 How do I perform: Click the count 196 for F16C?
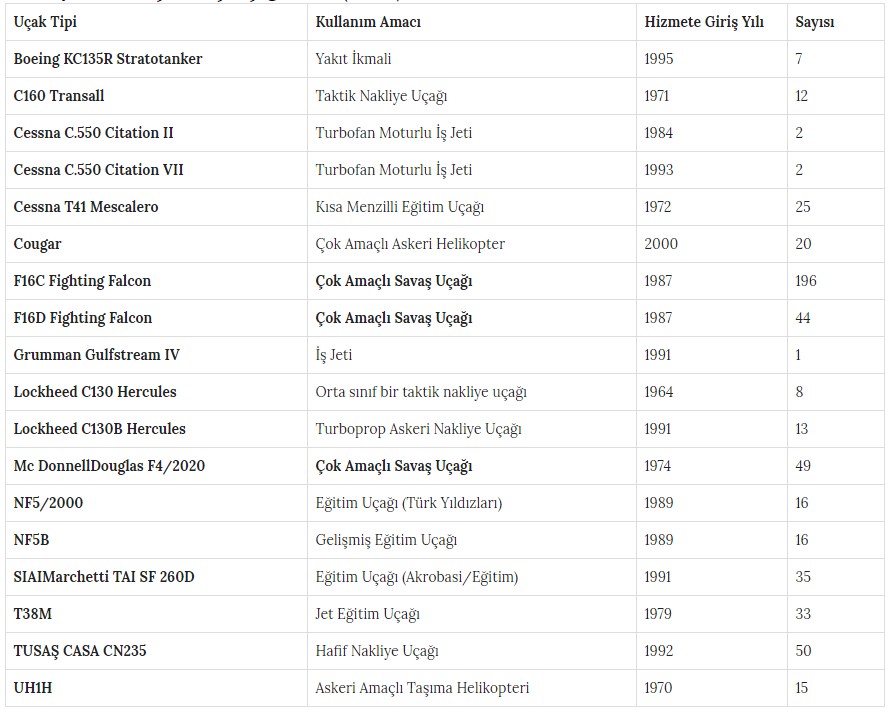tap(806, 281)
